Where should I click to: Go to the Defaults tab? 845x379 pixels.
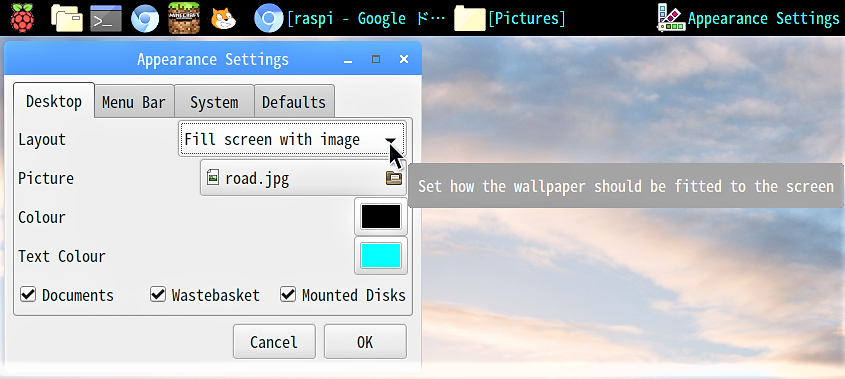click(294, 102)
